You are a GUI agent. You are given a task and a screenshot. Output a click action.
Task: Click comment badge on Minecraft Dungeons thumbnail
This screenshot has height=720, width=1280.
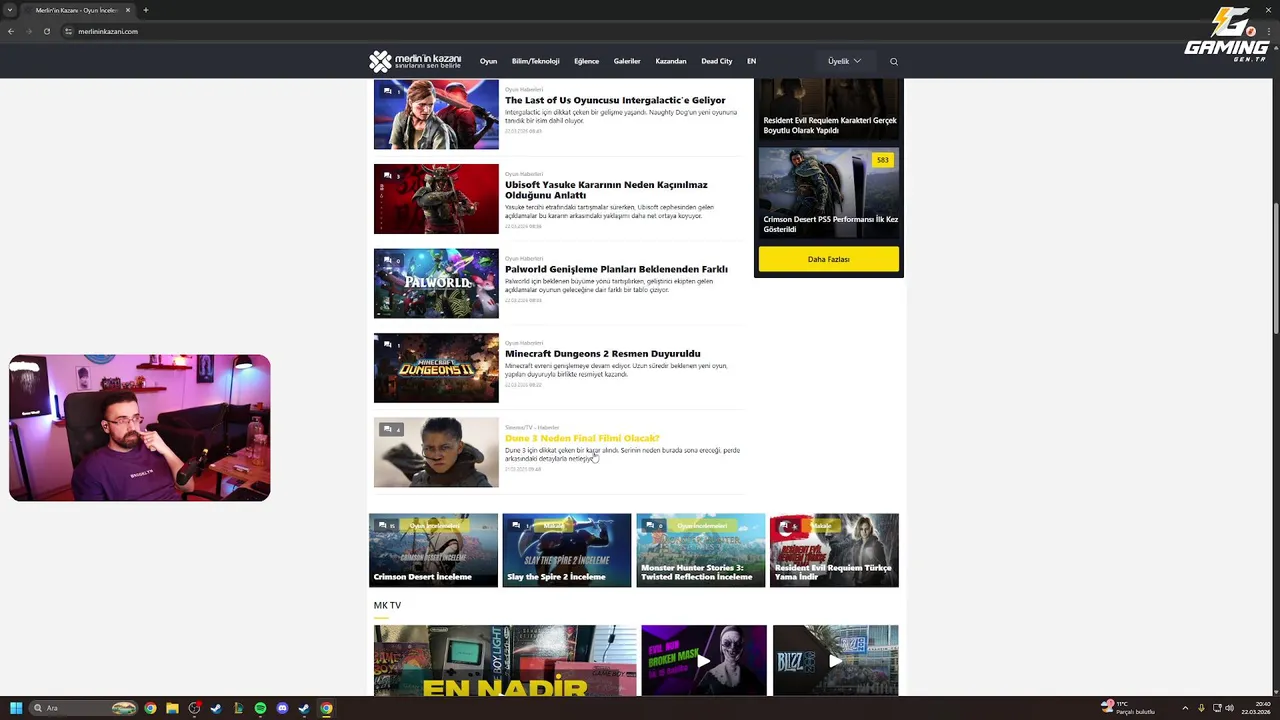[392, 345]
